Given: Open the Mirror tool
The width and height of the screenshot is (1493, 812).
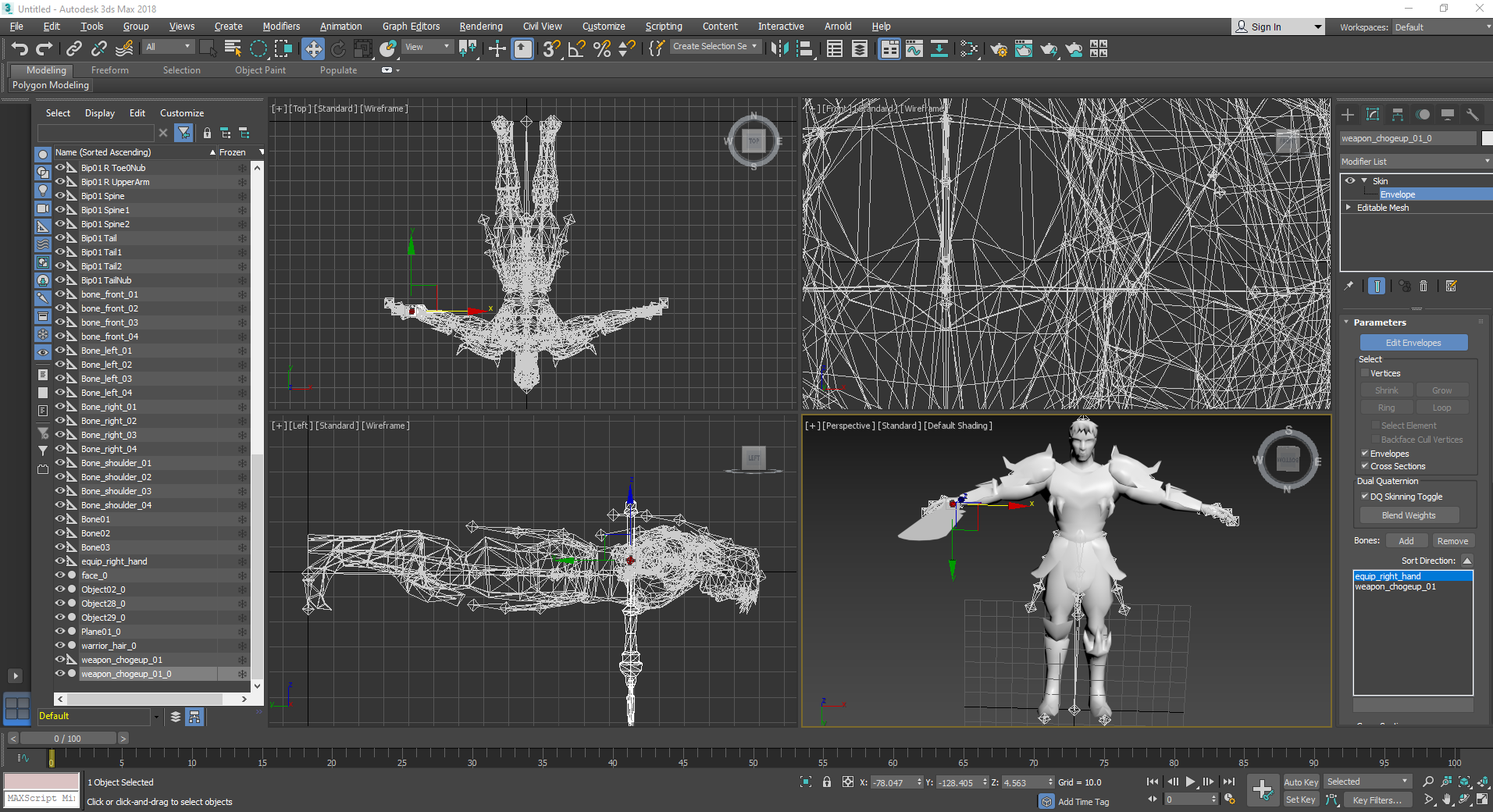Looking at the screenshot, I should click(779, 48).
